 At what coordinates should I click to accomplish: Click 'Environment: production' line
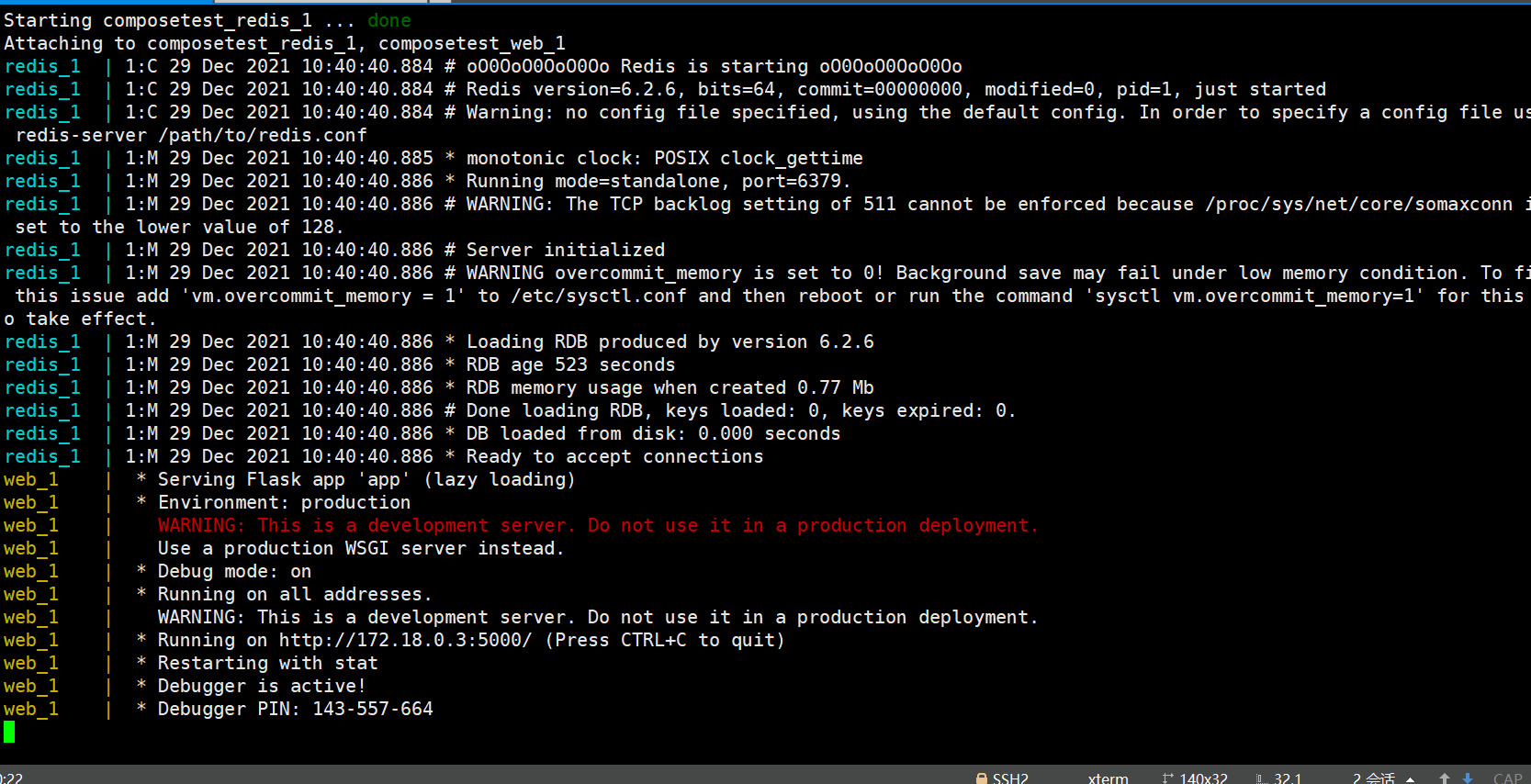(284, 502)
